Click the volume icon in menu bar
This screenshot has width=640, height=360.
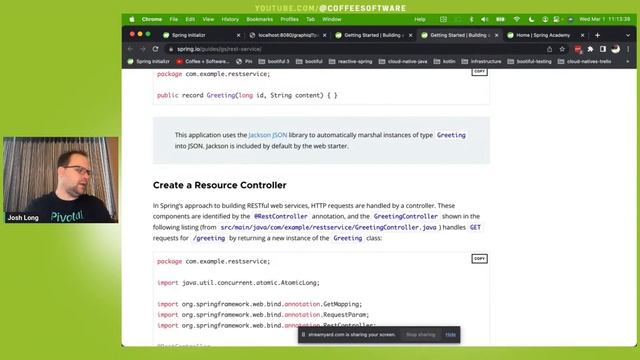point(484,19)
